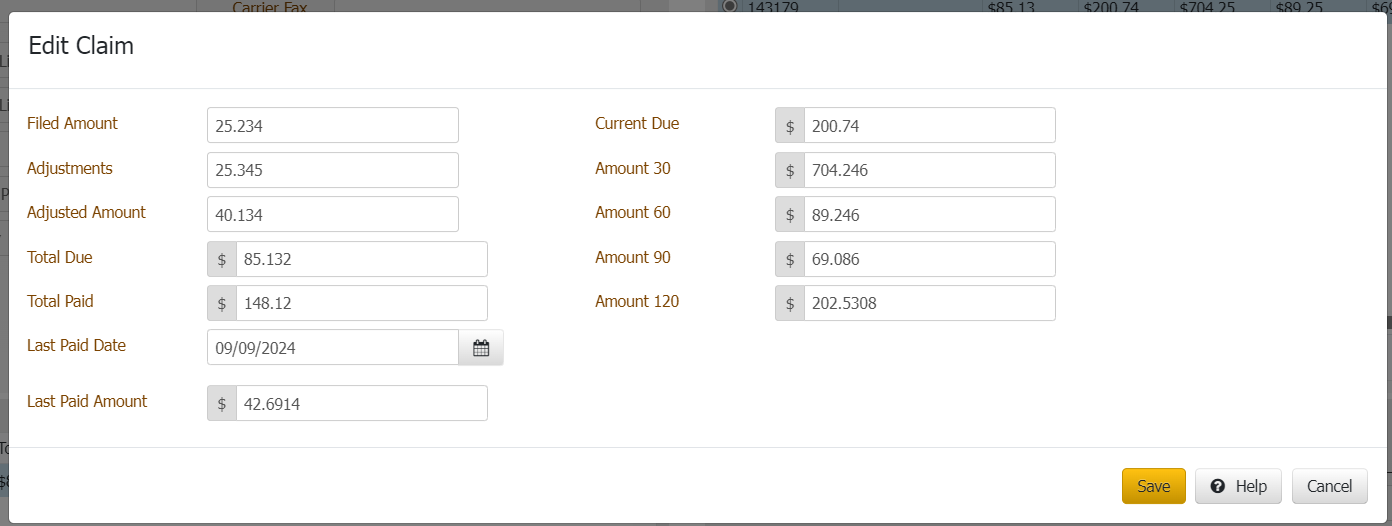Select the radio button beside 143179

point(729,6)
